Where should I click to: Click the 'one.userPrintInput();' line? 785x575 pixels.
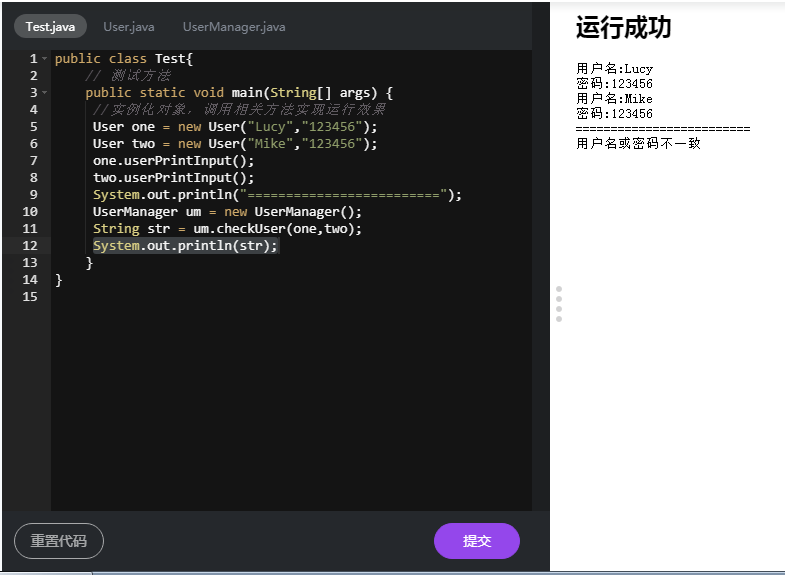[173, 161]
